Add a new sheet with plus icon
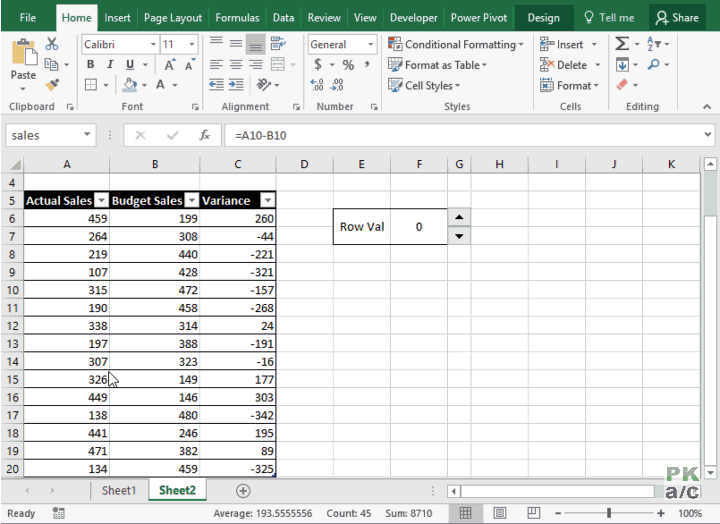 (243, 490)
